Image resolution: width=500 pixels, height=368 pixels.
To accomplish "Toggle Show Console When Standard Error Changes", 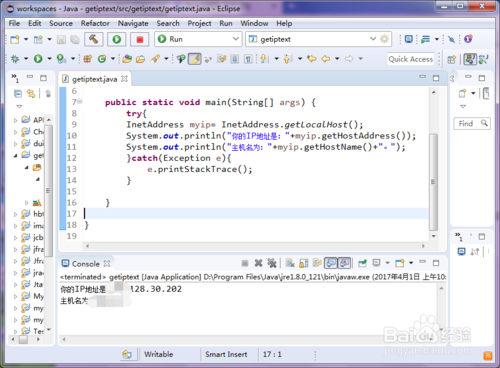I will pyautogui.click(x=344, y=263).
